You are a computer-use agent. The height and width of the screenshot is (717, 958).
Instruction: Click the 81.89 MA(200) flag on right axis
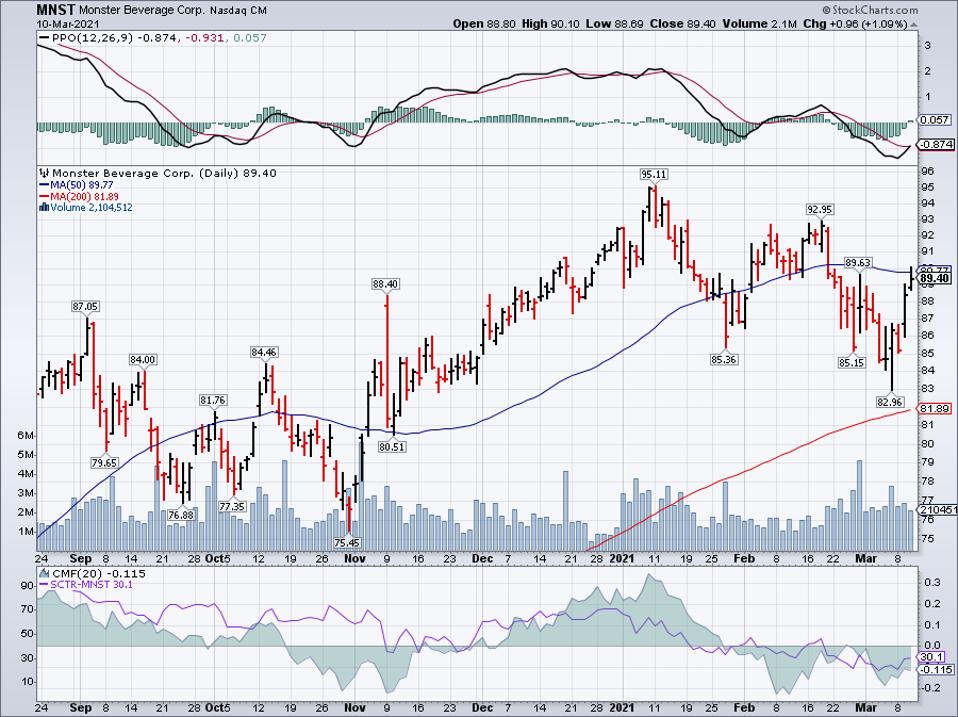pyautogui.click(x=935, y=408)
